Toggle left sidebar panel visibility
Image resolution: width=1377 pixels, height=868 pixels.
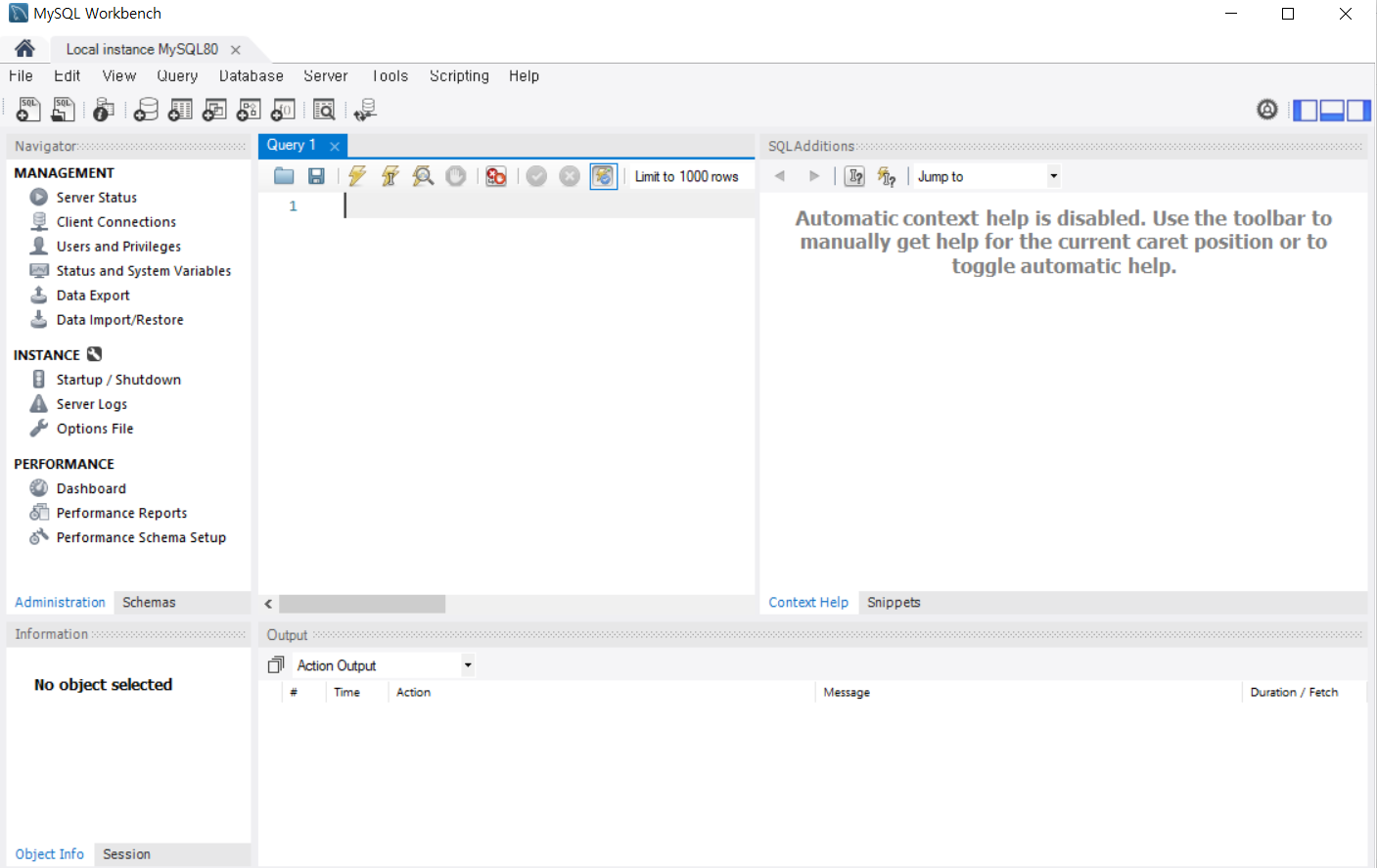coord(1306,110)
